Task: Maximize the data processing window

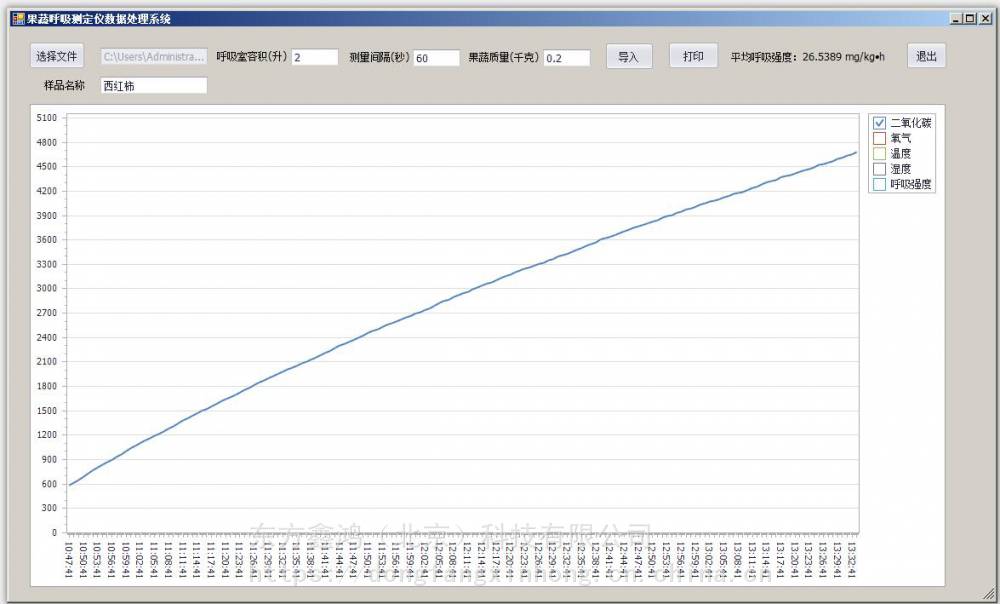Action: click(969, 19)
